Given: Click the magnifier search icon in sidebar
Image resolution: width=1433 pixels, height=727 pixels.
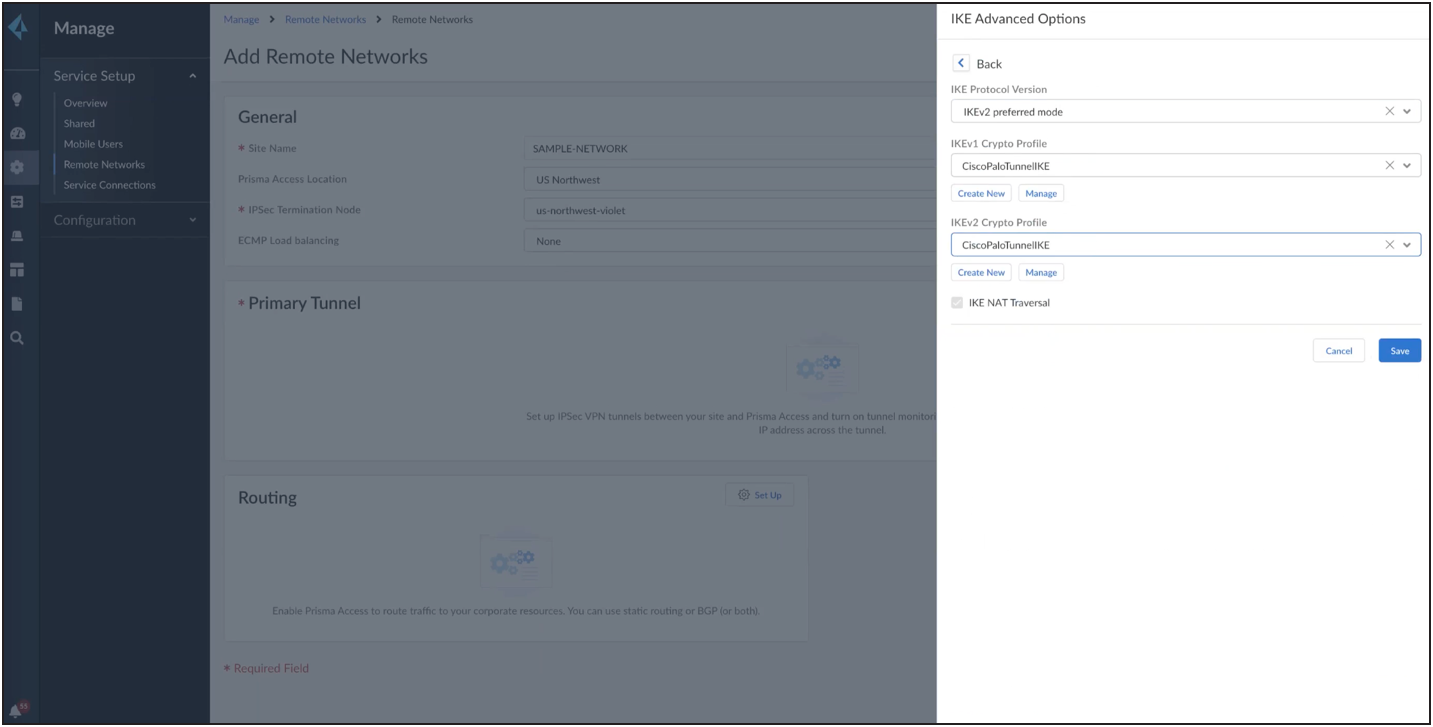Looking at the screenshot, I should pyautogui.click(x=18, y=338).
